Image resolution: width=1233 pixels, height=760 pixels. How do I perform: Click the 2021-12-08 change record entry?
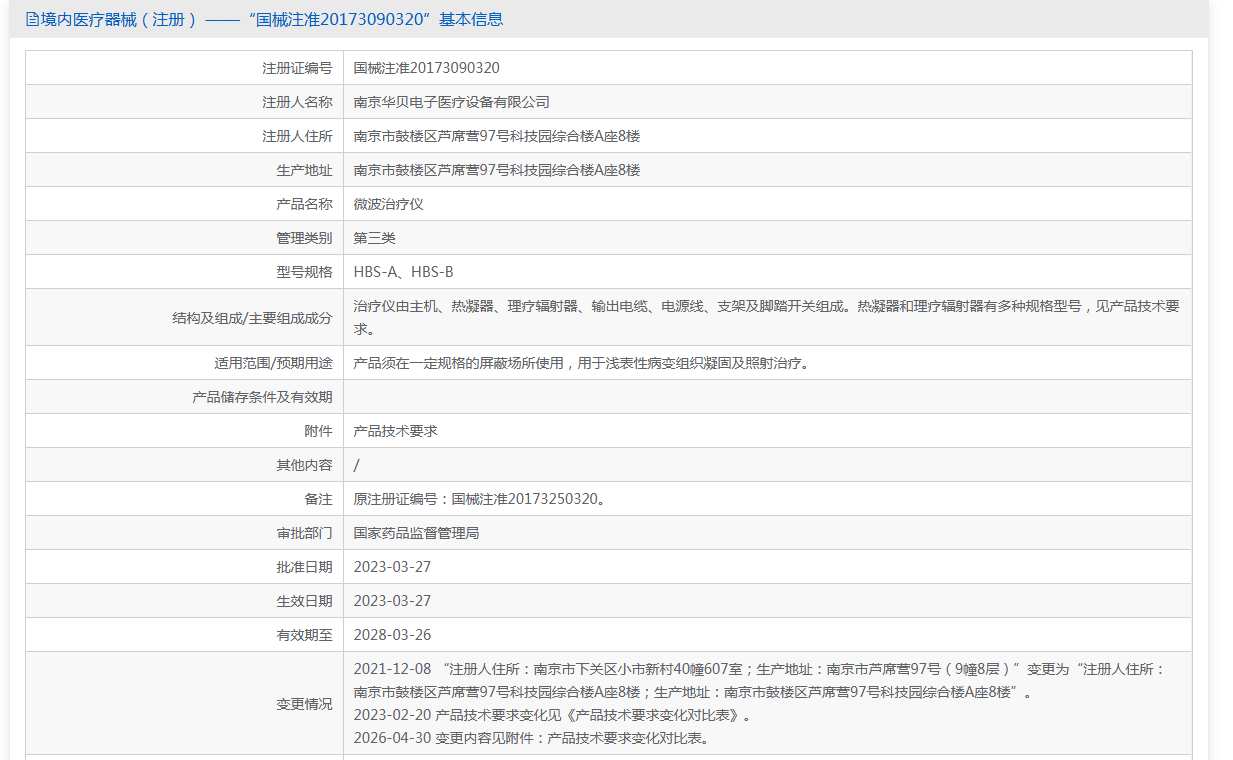760,681
